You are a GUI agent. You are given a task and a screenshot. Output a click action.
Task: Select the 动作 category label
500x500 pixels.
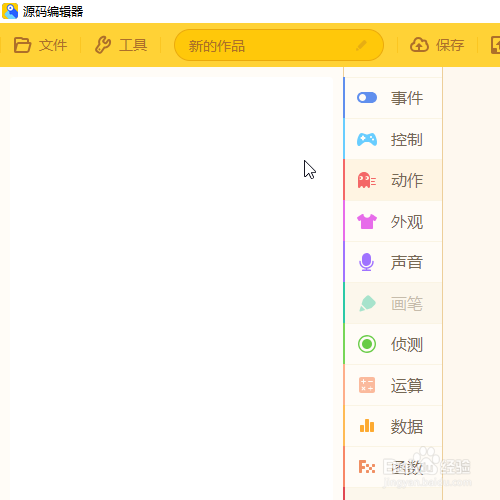coord(407,180)
